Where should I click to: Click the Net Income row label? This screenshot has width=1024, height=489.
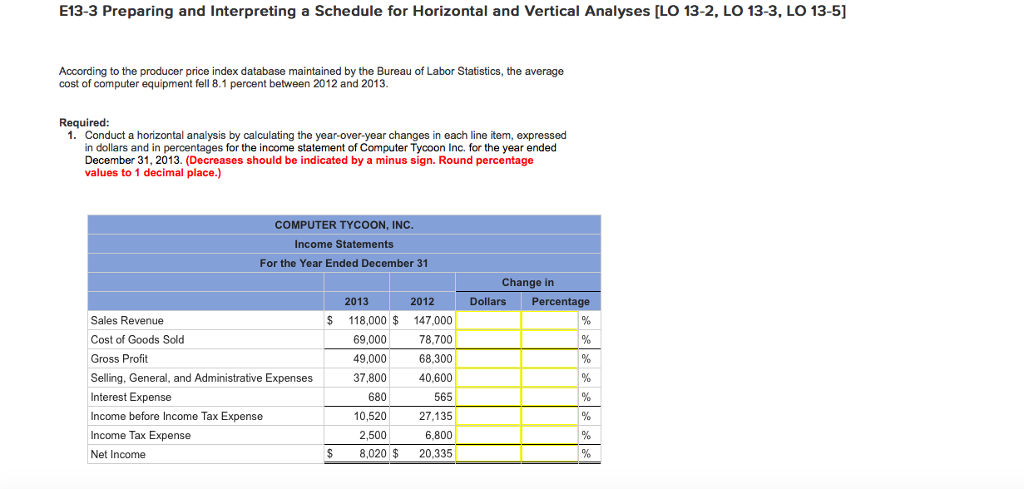point(118,454)
